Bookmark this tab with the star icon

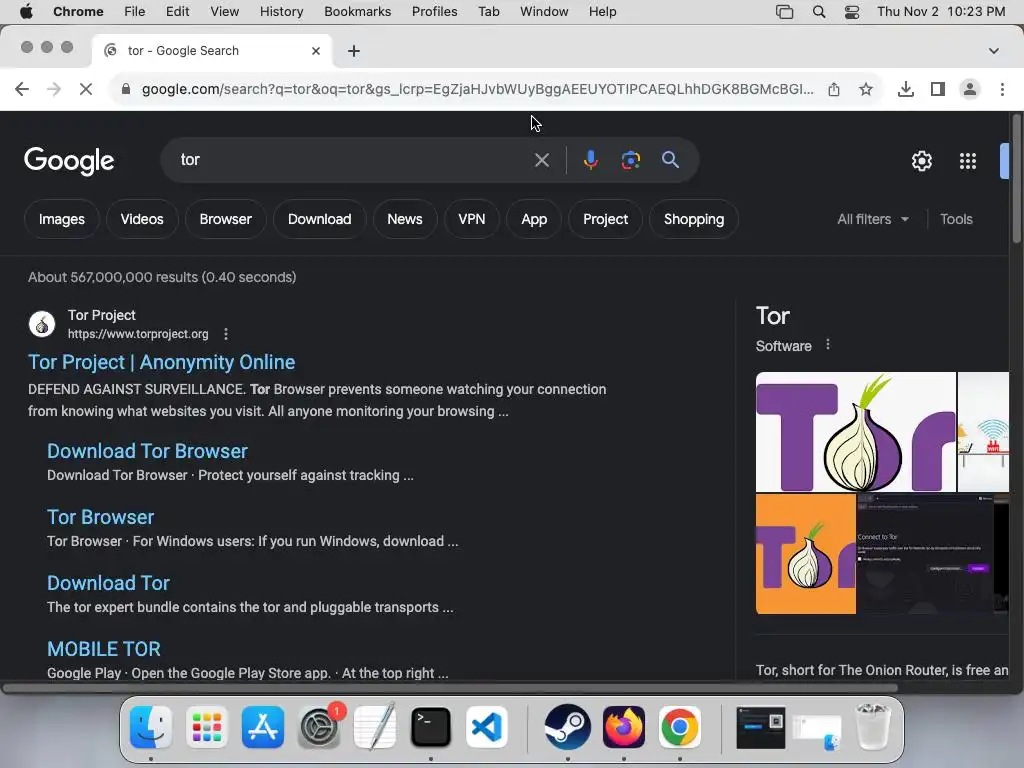(866, 89)
